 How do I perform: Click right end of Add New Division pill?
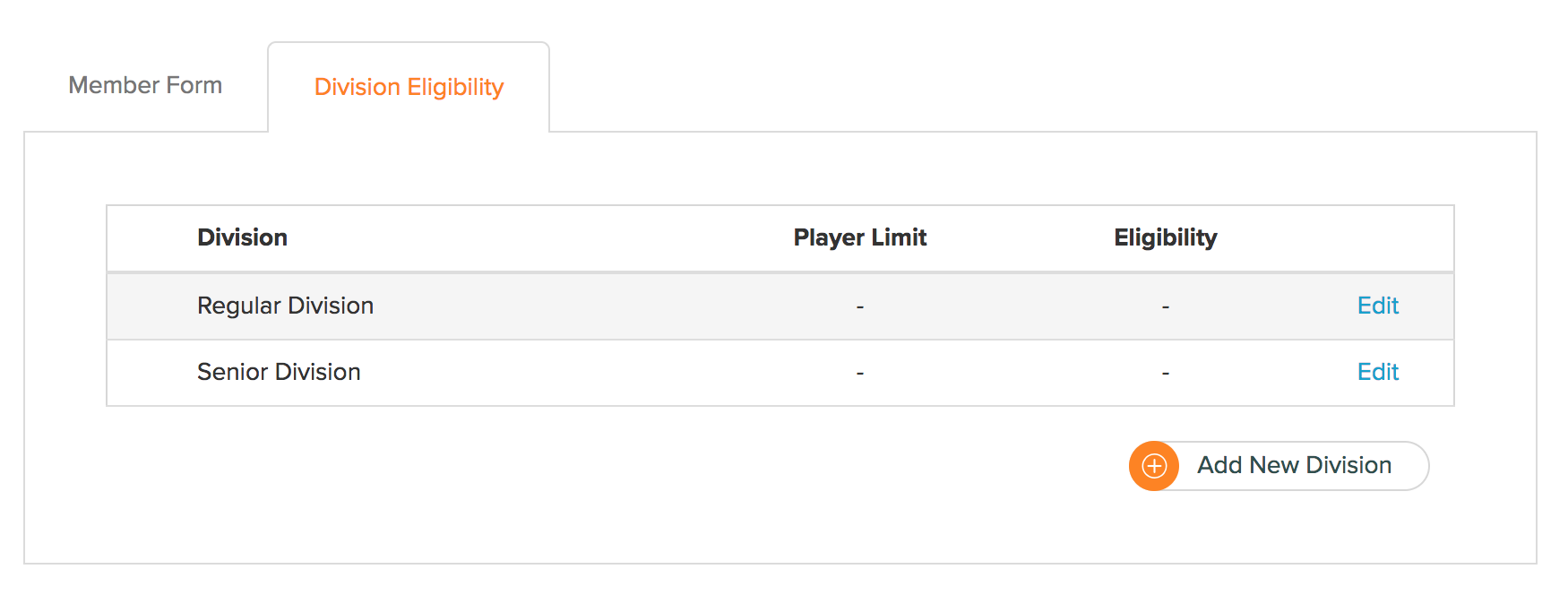point(1410,466)
